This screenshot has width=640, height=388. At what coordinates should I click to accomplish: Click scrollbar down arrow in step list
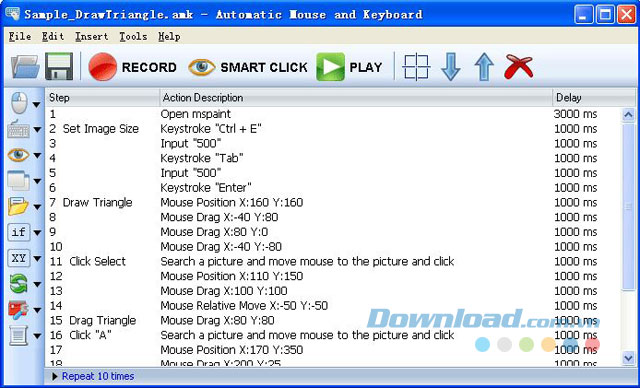pos(628,358)
